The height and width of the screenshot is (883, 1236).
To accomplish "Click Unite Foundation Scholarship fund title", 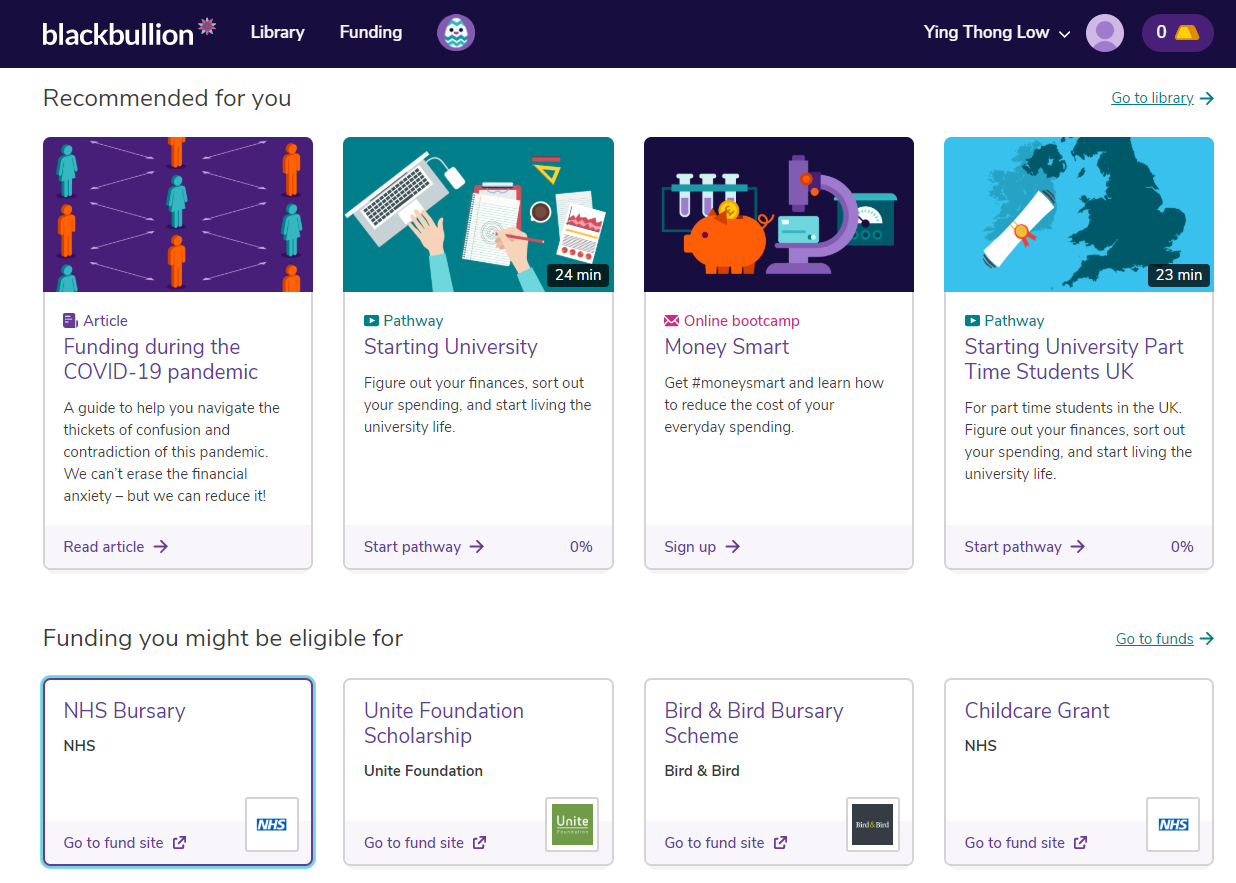I will (x=444, y=723).
